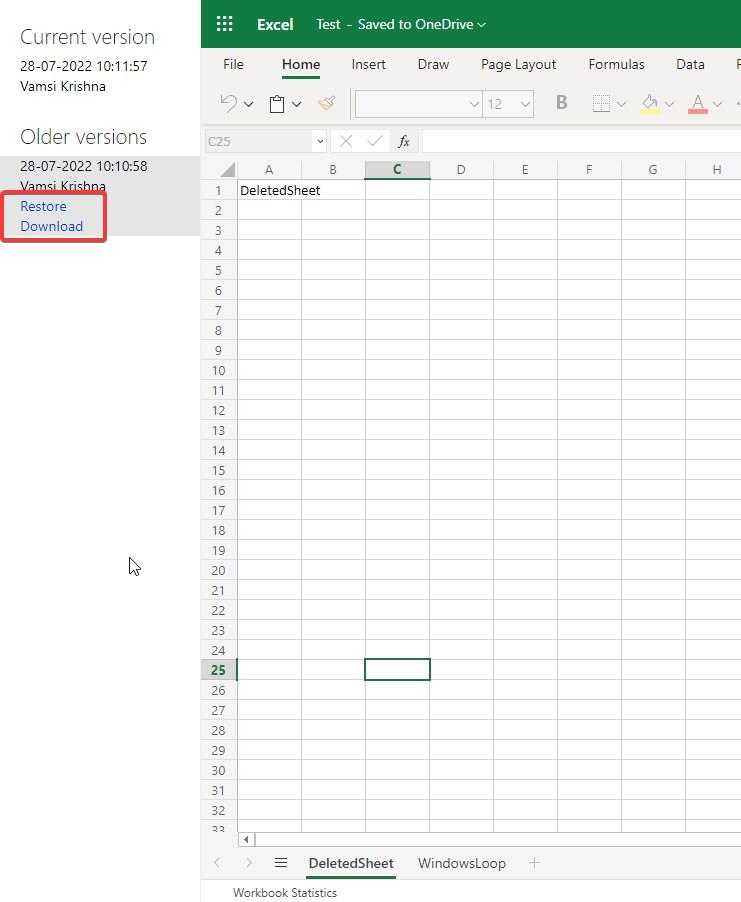Switch to the WindowsLoop sheet tab
741x902 pixels.
(461, 863)
